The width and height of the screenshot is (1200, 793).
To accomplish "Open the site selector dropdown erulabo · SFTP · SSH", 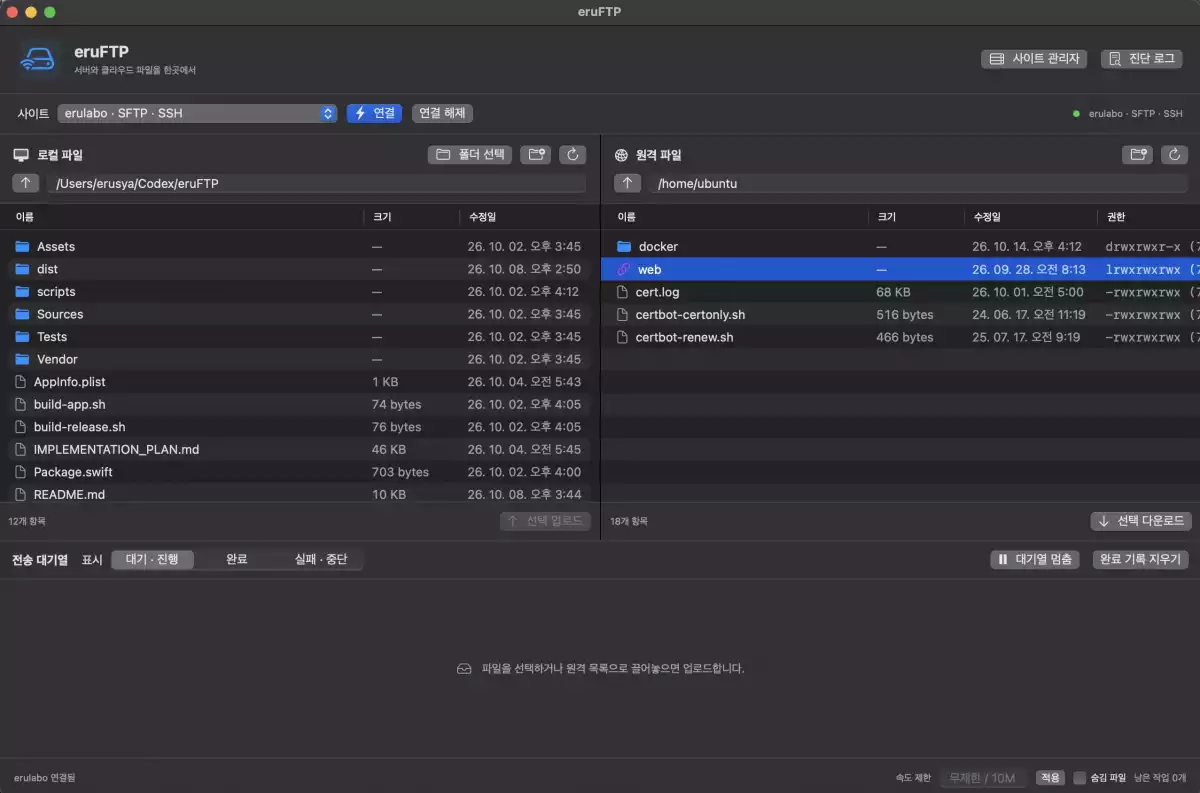I will (197, 114).
